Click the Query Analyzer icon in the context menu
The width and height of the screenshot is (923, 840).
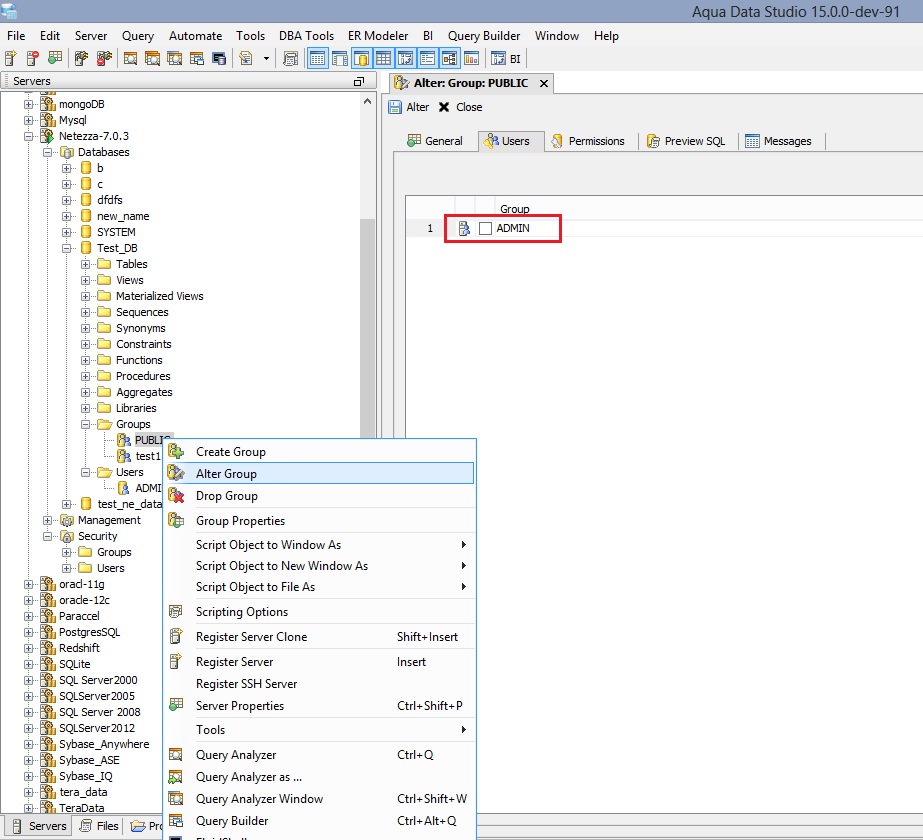point(175,755)
